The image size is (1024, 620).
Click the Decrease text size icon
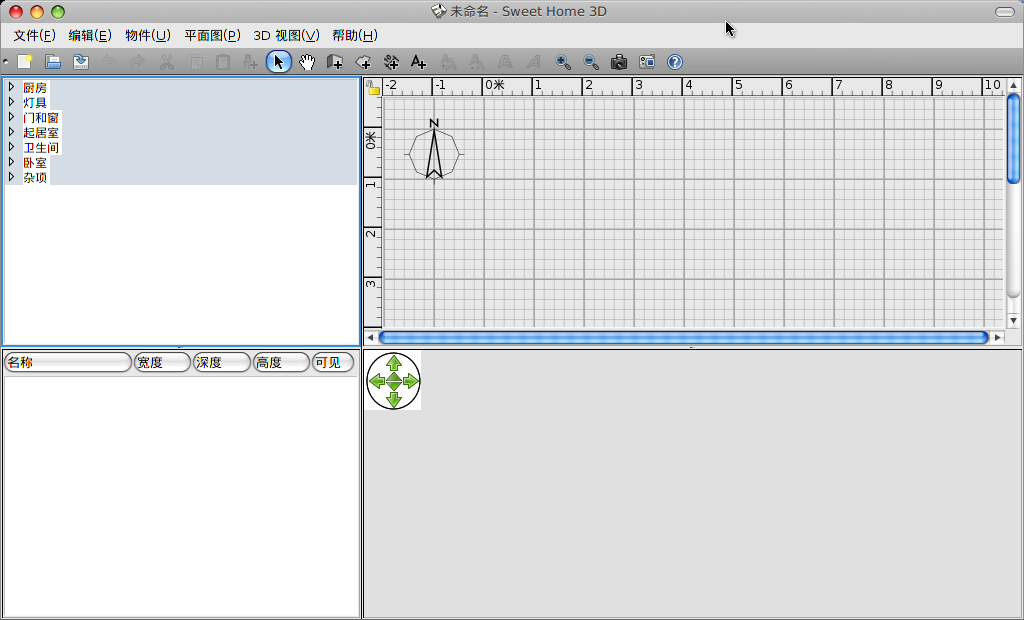(x=477, y=62)
